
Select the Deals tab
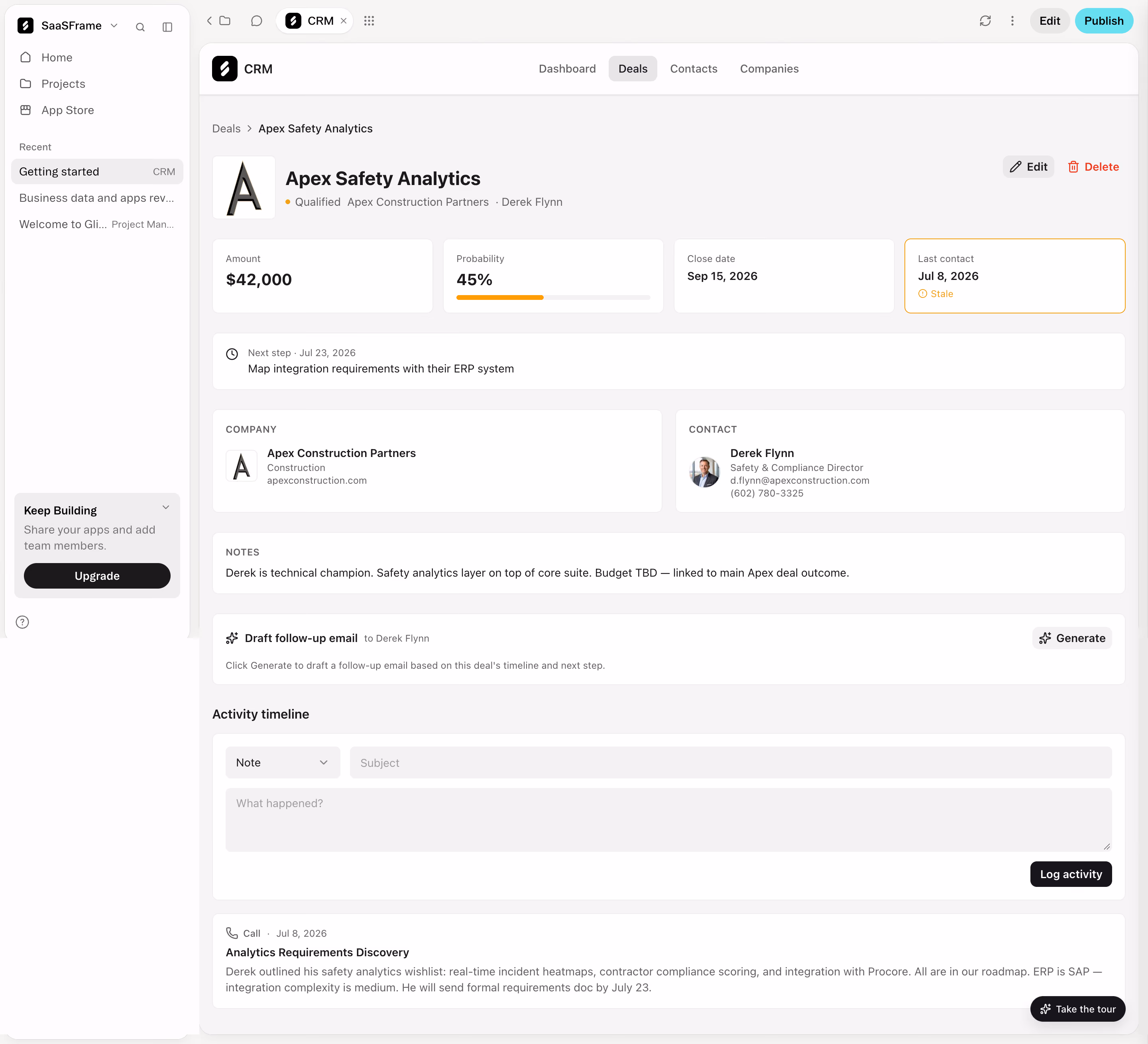633,69
